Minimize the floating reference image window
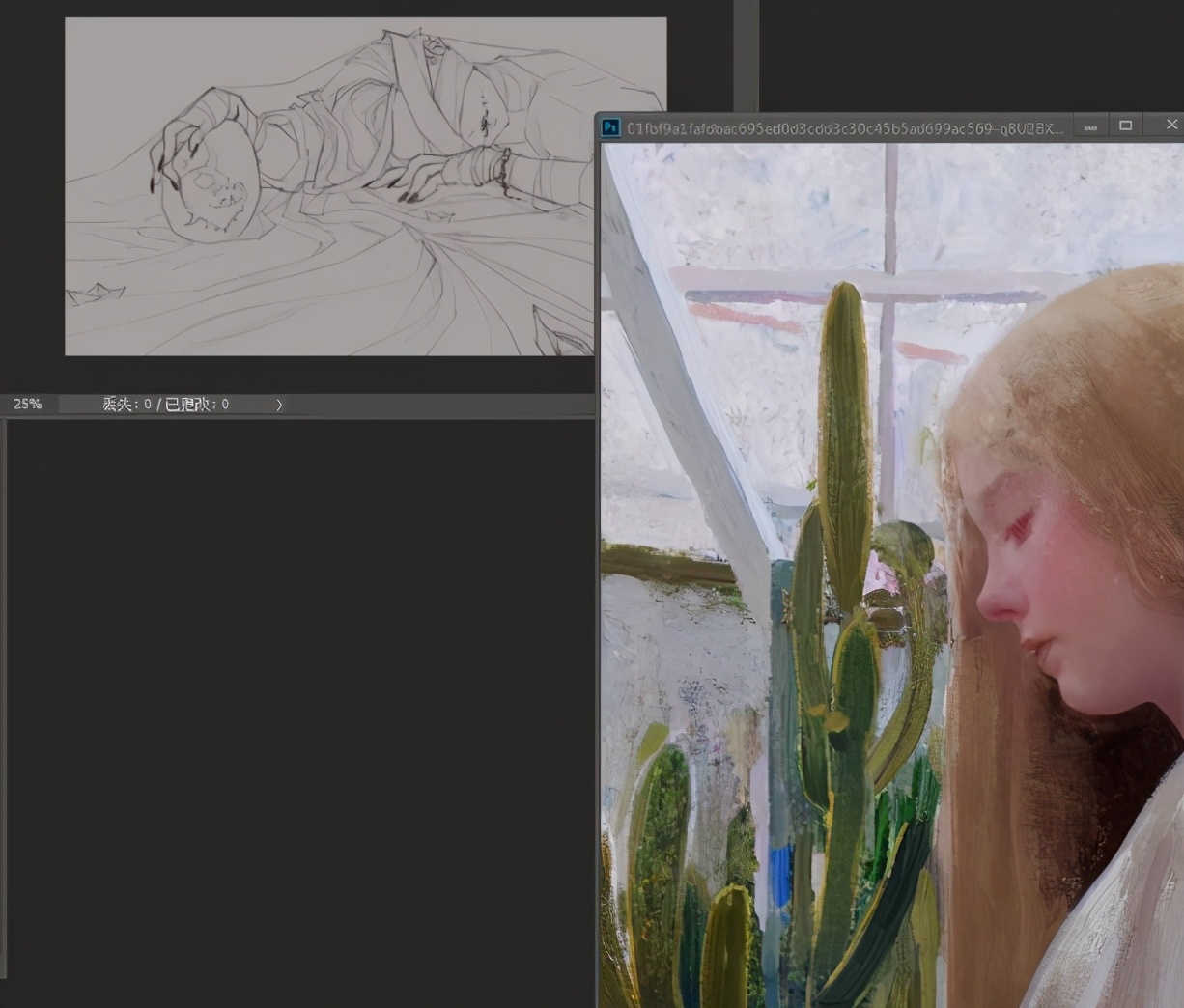1184x1008 pixels. click(x=1090, y=126)
